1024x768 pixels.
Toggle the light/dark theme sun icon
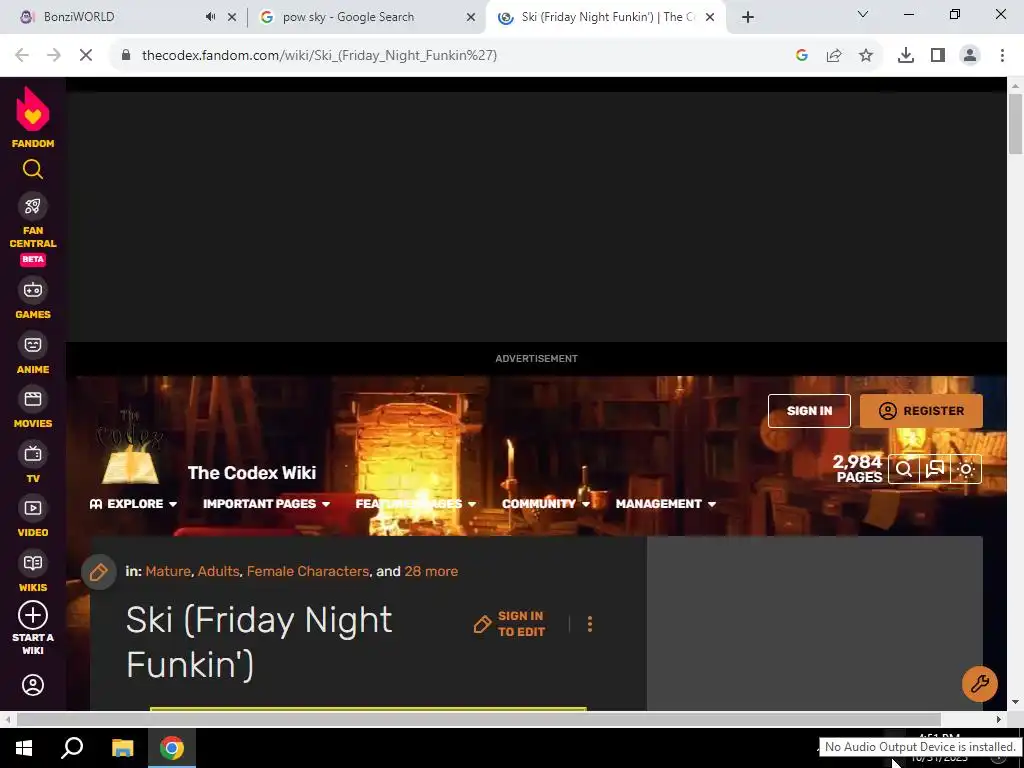pos(966,469)
